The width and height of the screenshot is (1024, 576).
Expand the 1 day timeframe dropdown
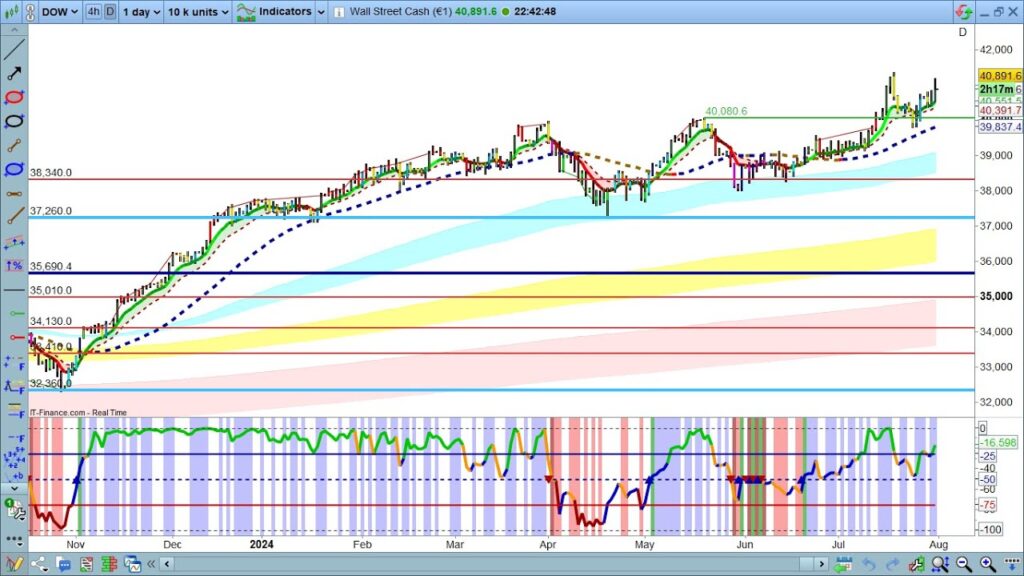(140, 11)
